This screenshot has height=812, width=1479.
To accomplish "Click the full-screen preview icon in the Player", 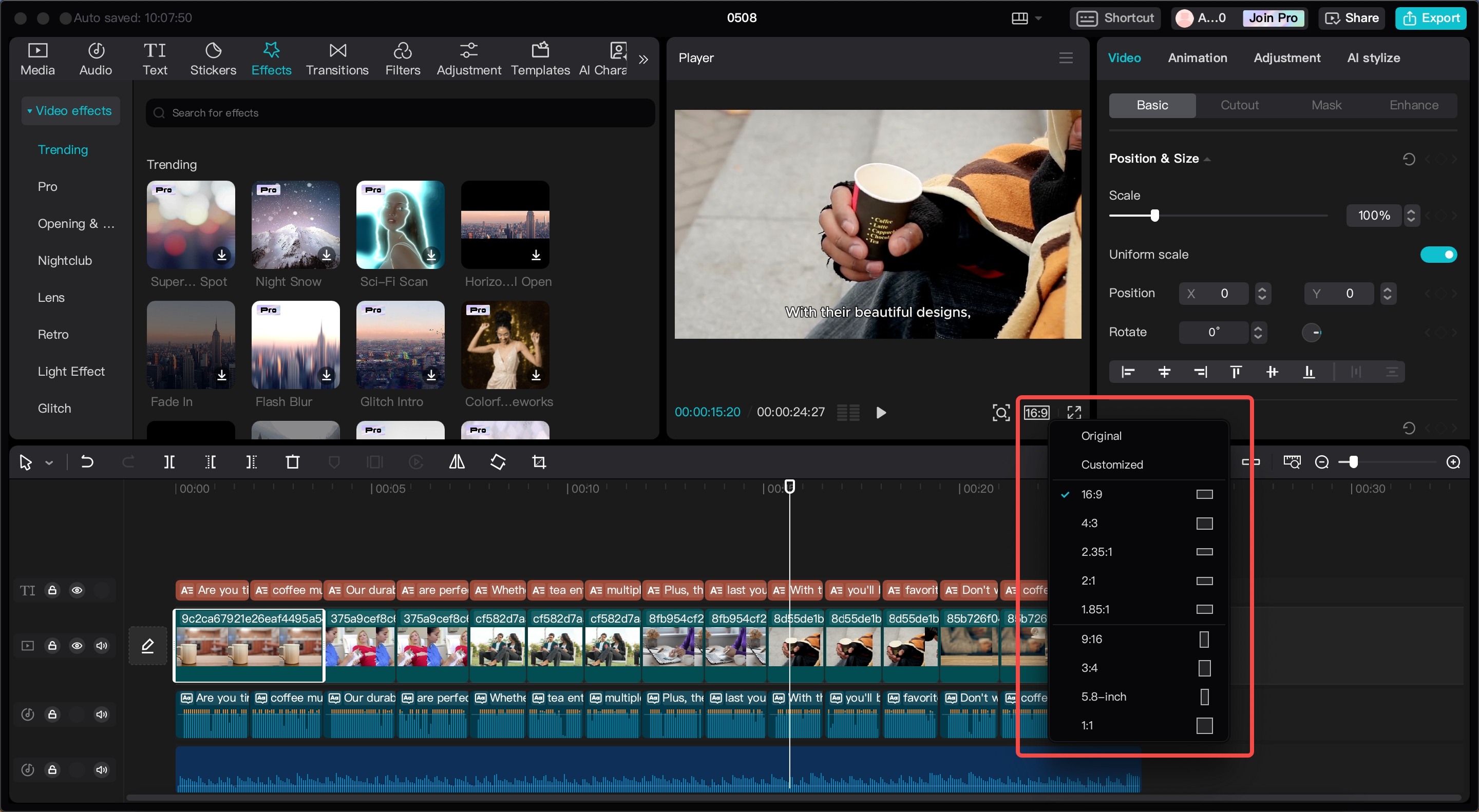I will click(x=1074, y=412).
